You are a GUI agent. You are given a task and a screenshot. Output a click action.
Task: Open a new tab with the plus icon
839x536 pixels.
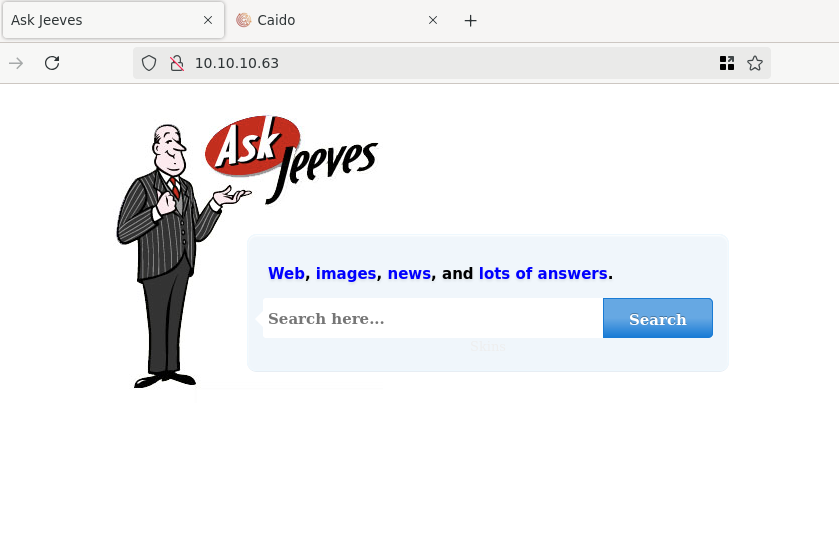click(x=471, y=20)
